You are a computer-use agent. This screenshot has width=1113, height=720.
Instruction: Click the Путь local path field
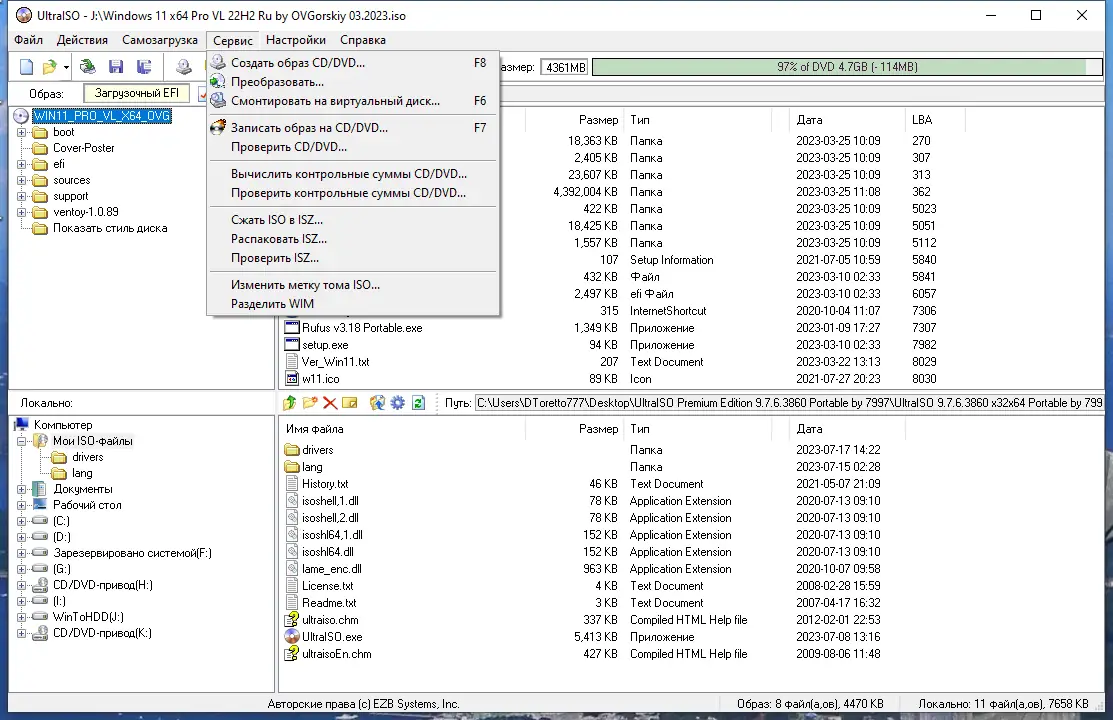[789, 403]
